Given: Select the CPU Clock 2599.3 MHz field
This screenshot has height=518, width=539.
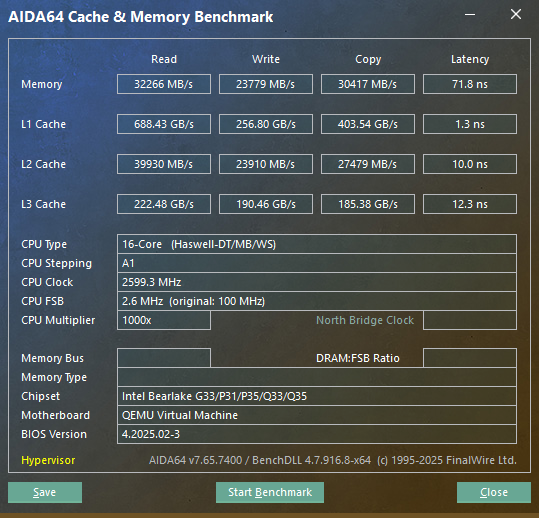Looking at the screenshot, I should [317, 282].
